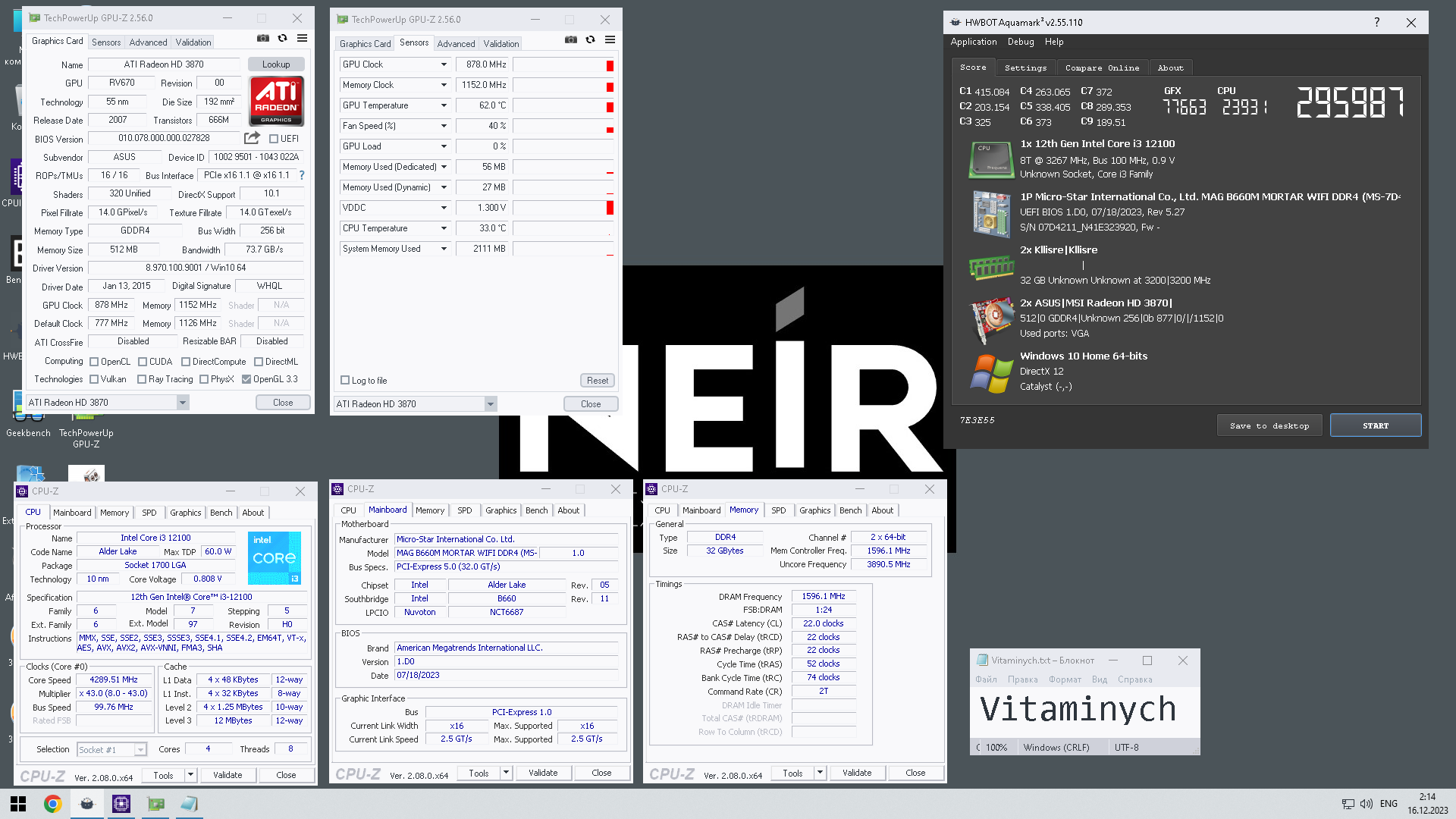Screen dimensions: 1456x819
Task: Enable the Log to file checkbox
Action: tap(345, 381)
